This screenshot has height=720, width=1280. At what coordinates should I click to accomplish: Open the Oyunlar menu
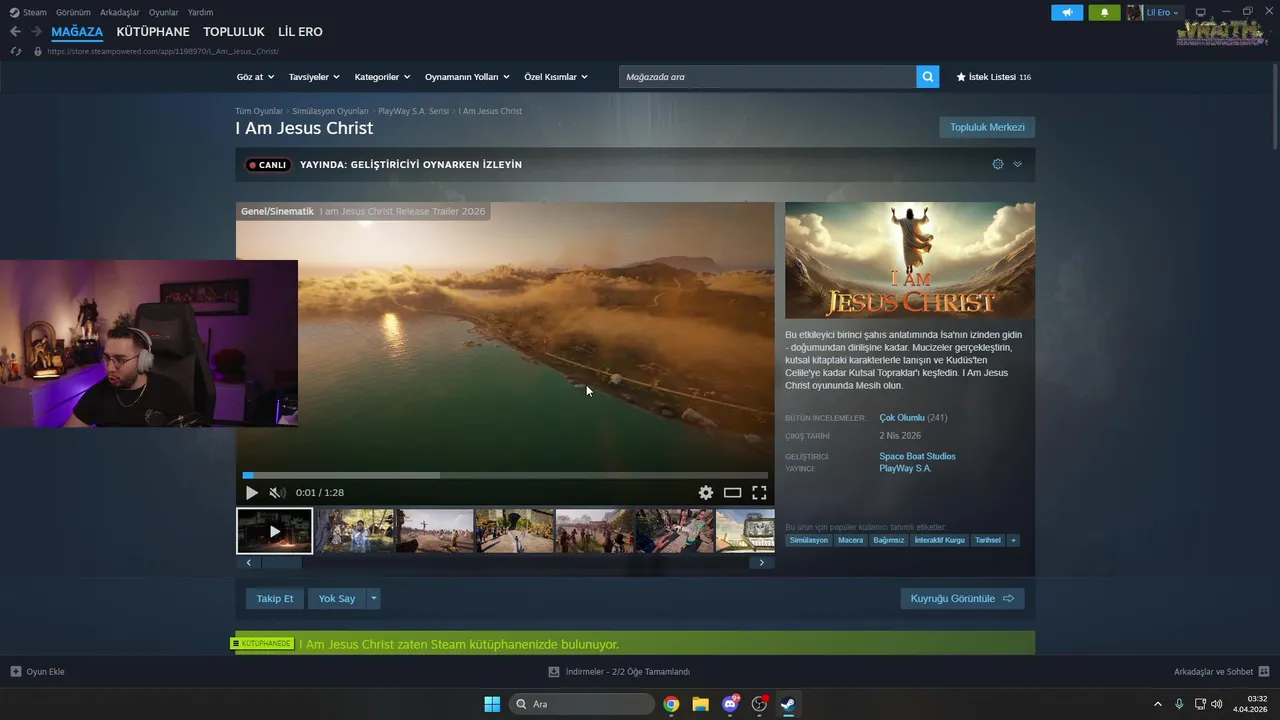[164, 12]
